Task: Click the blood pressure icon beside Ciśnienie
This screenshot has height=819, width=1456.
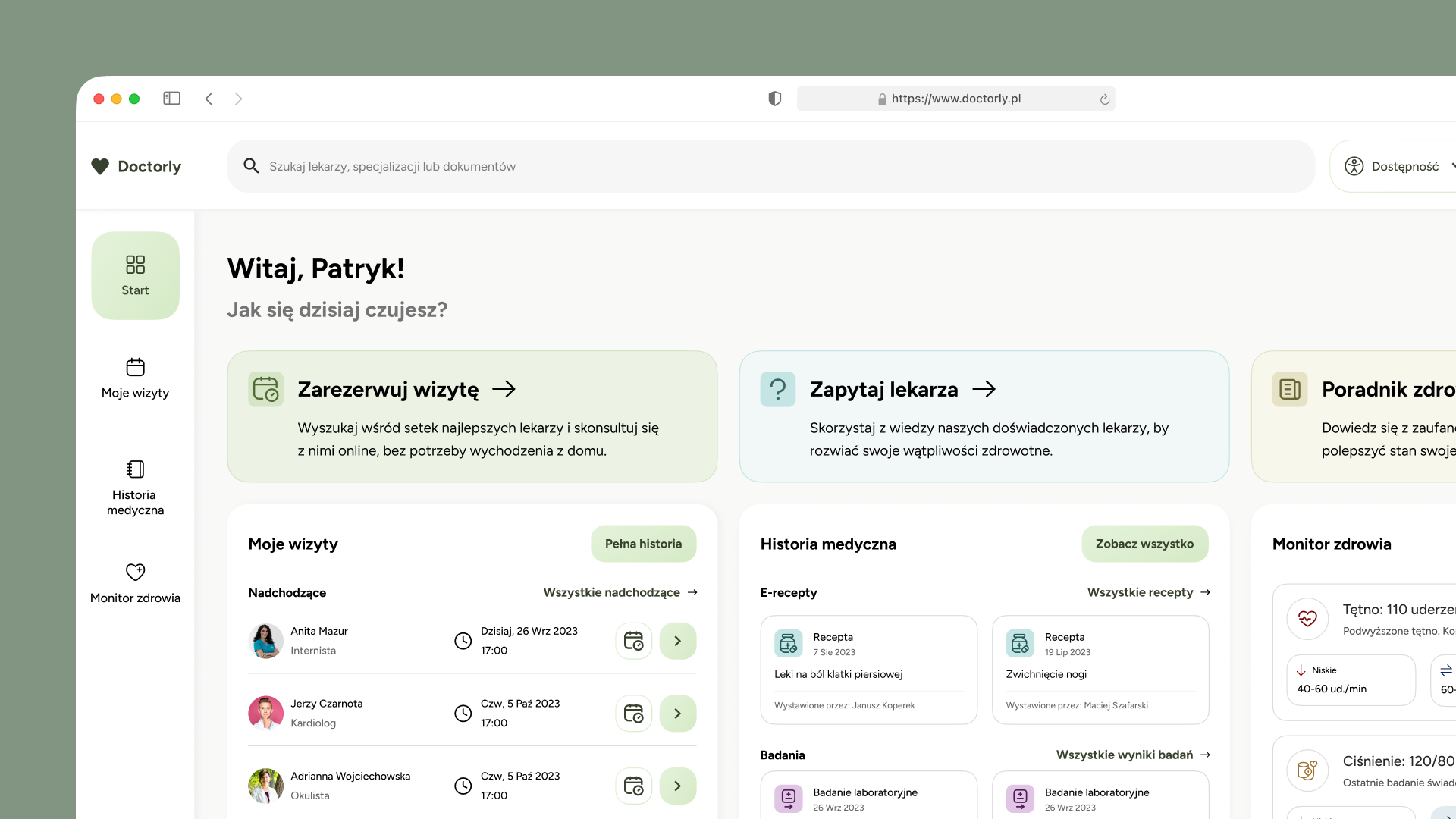Action: tap(1307, 770)
